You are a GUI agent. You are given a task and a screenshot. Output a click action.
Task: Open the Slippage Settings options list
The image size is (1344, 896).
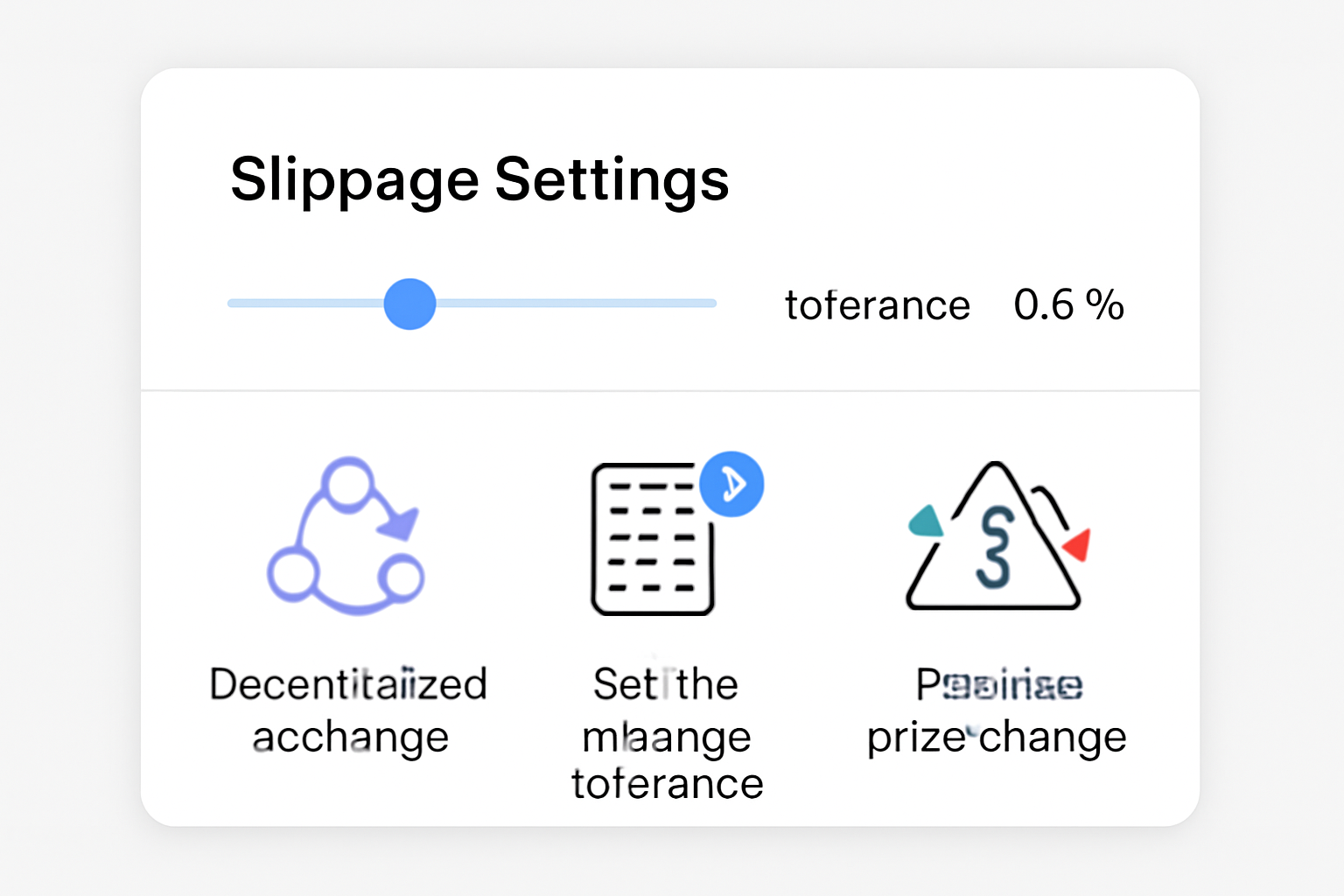(479, 179)
